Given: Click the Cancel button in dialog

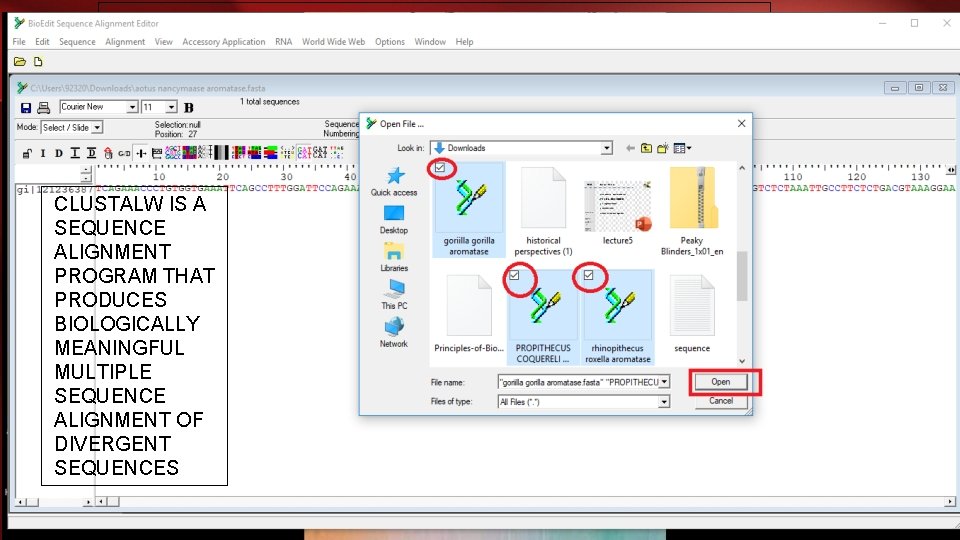Looking at the screenshot, I should (x=721, y=401).
